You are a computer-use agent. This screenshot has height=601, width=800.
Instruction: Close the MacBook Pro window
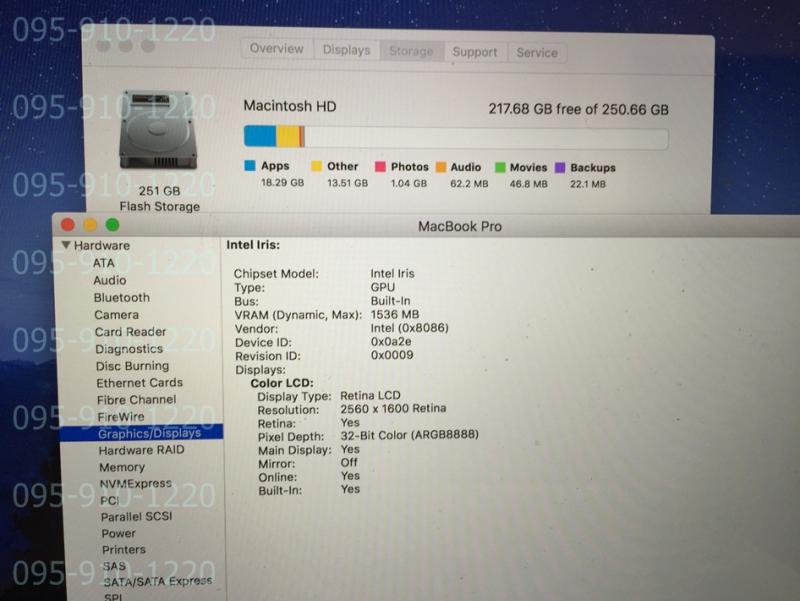pos(68,224)
